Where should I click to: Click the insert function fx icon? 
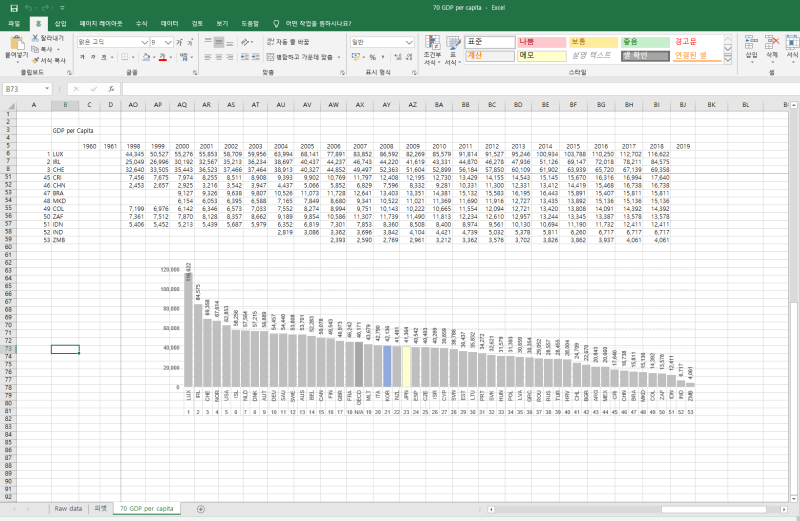[111, 89]
